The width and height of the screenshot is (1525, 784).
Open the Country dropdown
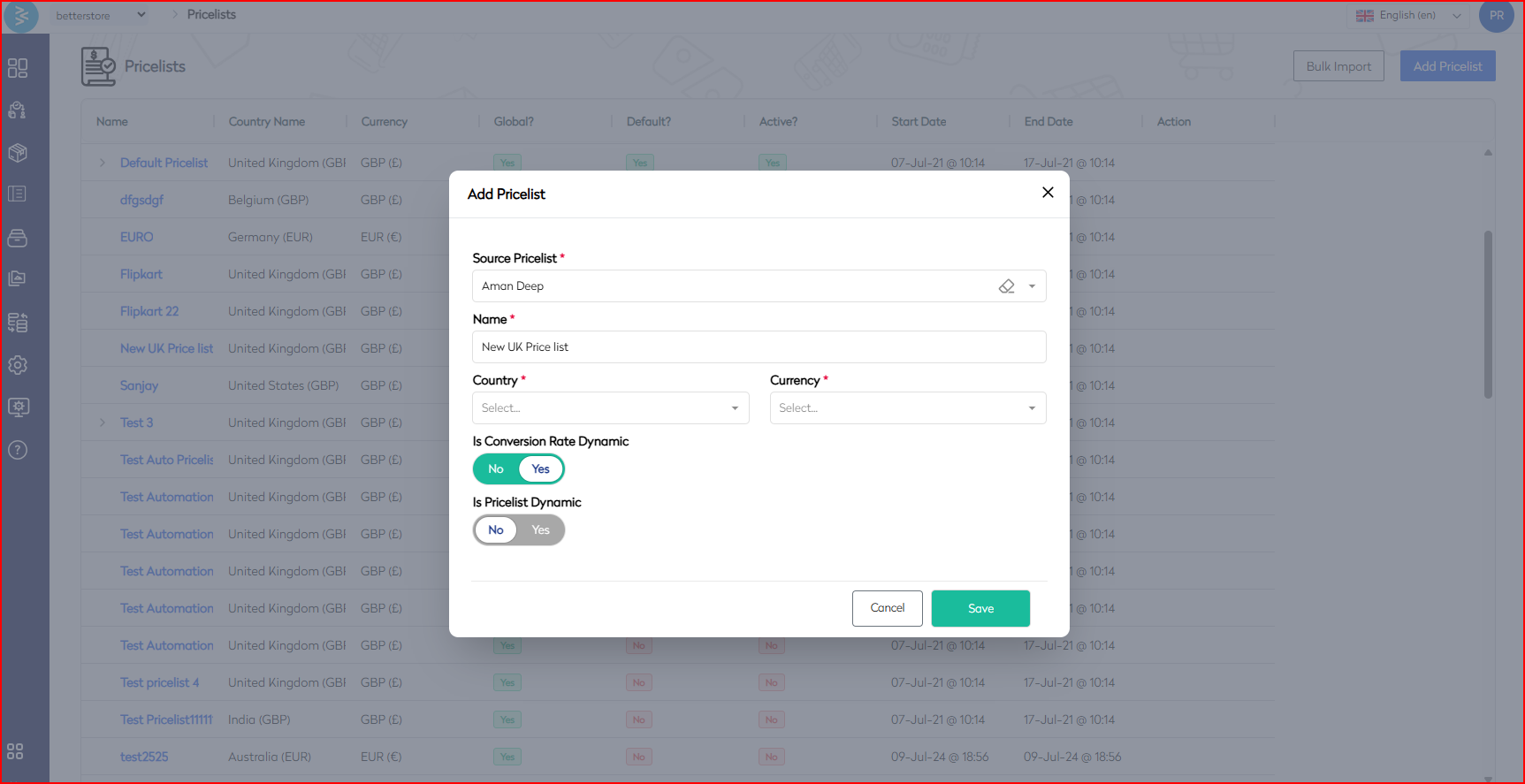[610, 408]
